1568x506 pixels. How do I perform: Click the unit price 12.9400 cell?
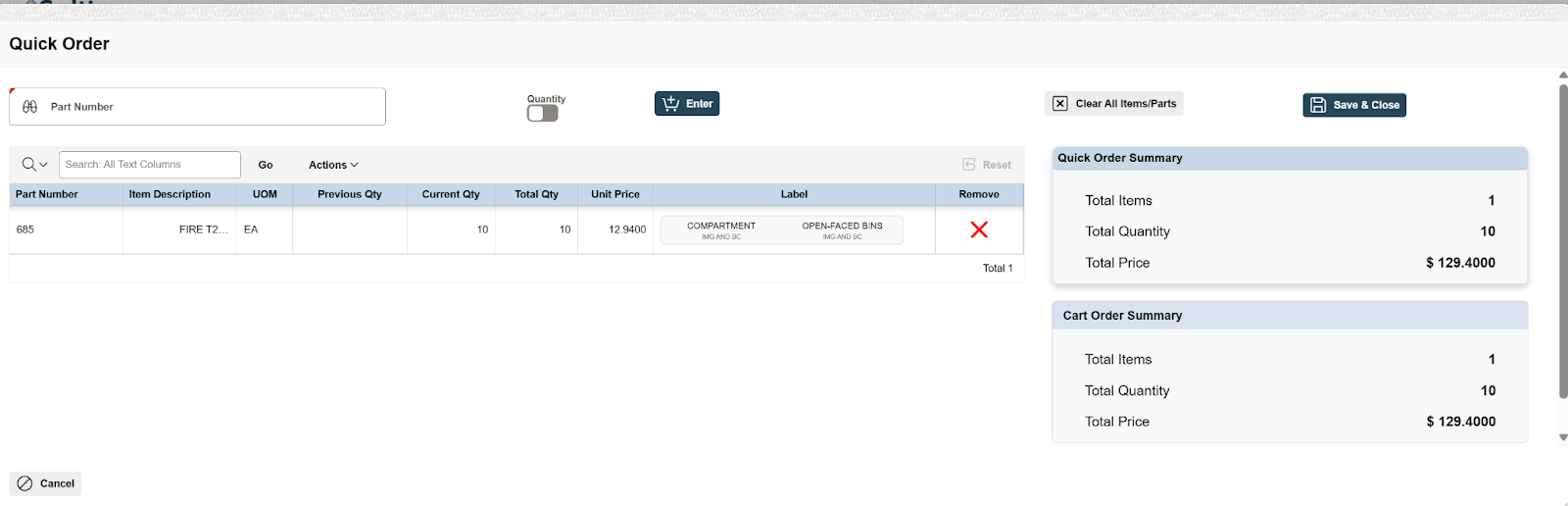[615, 229]
